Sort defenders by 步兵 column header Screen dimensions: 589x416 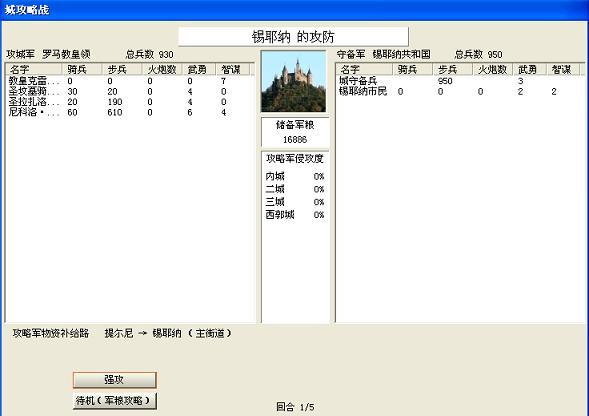(x=453, y=70)
